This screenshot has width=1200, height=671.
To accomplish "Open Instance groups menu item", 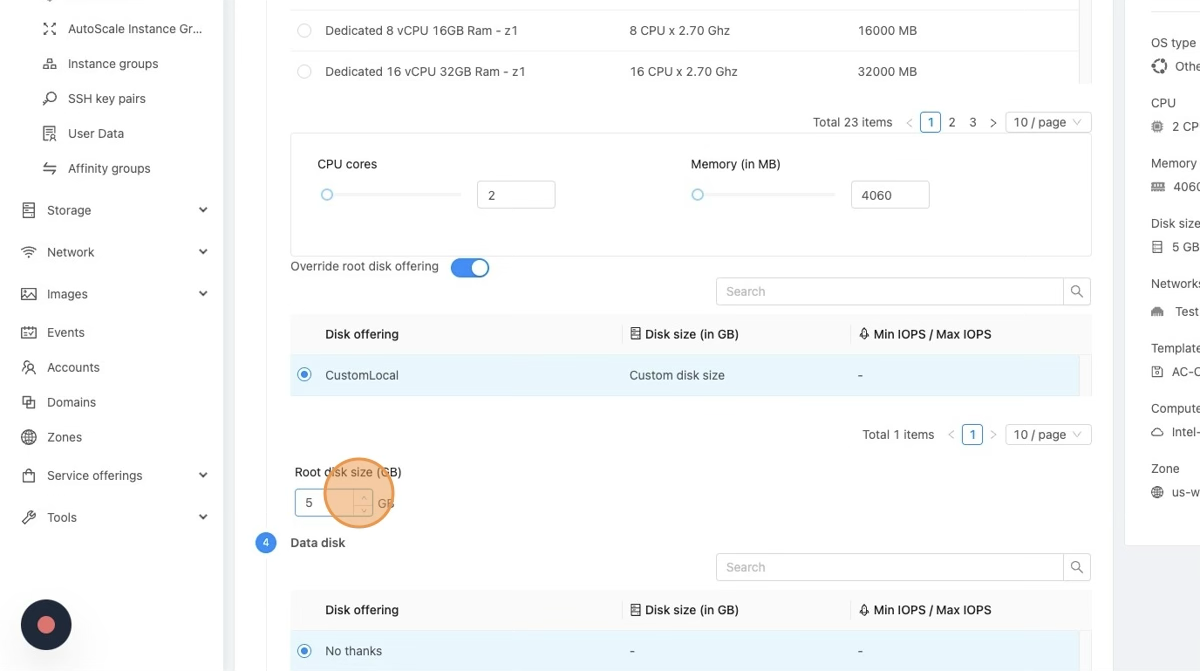I will pos(112,64).
